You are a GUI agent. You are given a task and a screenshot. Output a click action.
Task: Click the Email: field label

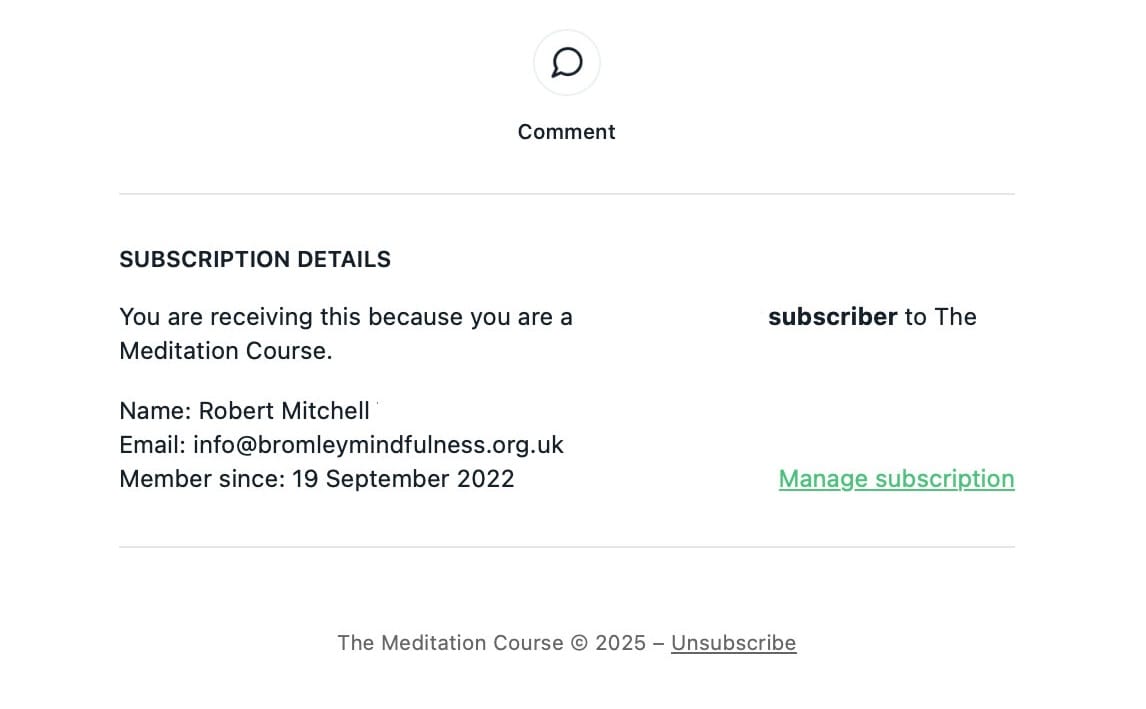pos(153,445)
